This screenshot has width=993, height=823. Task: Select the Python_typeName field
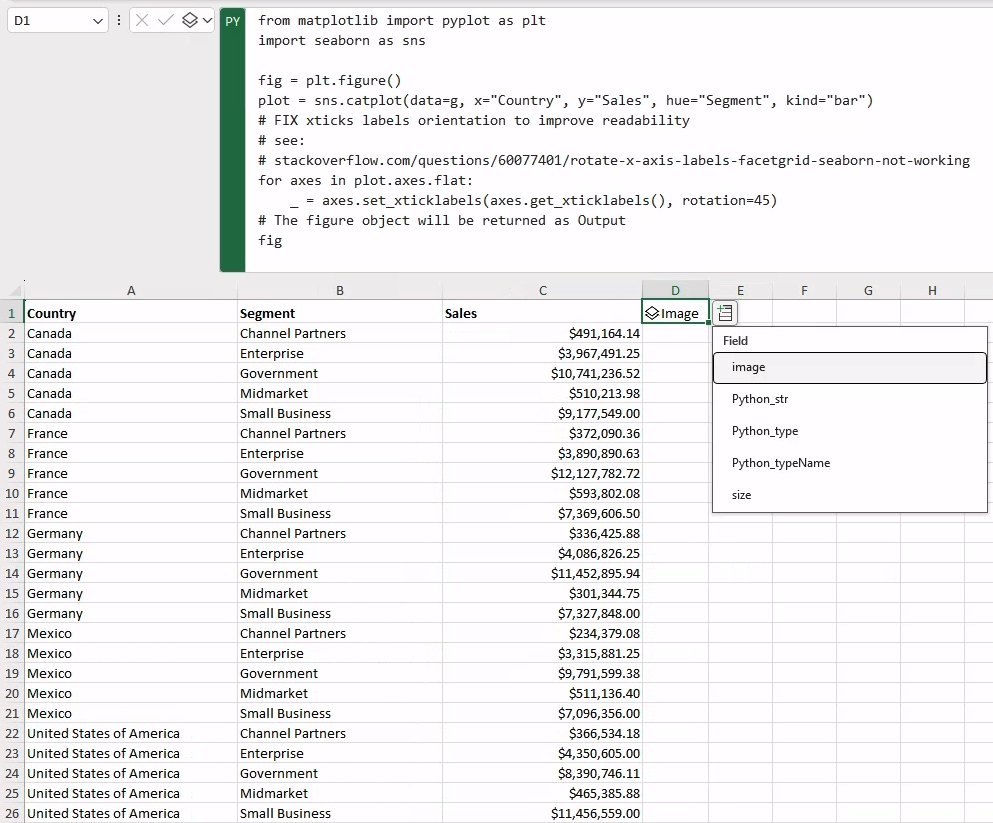[849, 463]
